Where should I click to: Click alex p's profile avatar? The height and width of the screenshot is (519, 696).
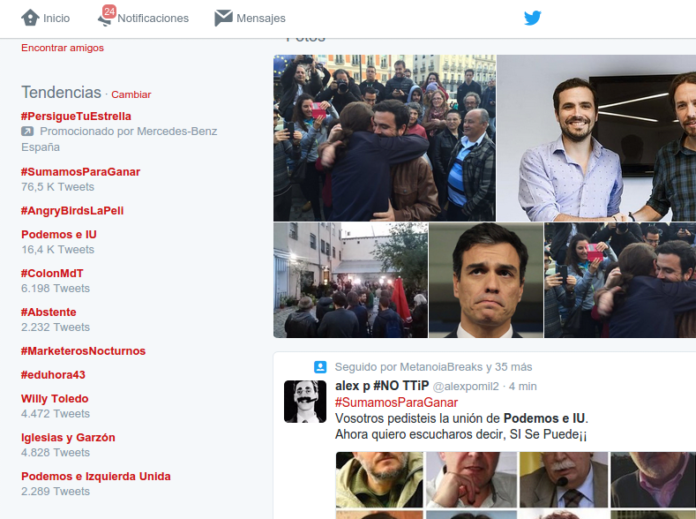click(x=304, y=401)
